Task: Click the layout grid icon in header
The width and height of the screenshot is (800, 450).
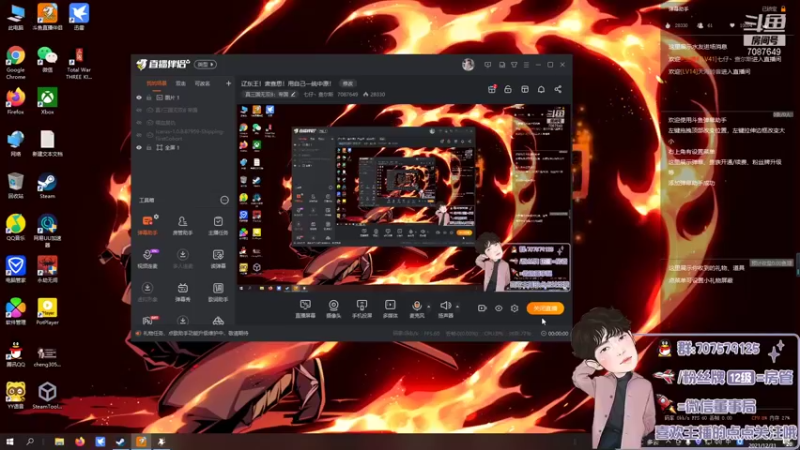Action: coord(524,89)
